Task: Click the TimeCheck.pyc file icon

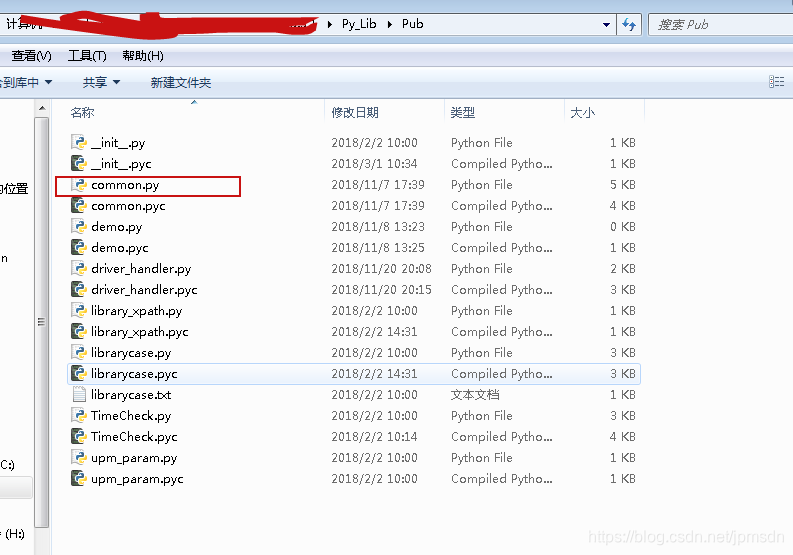Action: tap(79, 436)
